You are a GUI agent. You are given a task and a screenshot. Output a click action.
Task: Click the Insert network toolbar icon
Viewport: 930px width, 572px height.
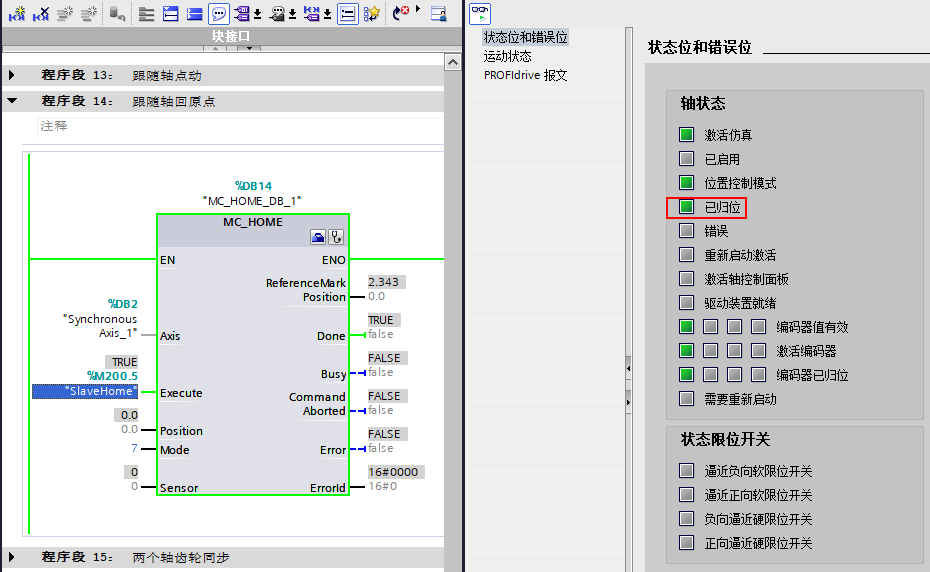tap(17, 14)
